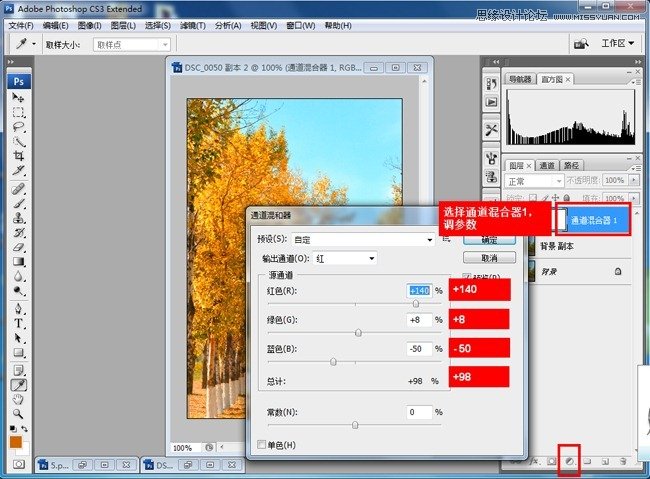Open the History panel icon in dock
The width and height of the screenshot is (650, 479).
click(x=492, y=84)
